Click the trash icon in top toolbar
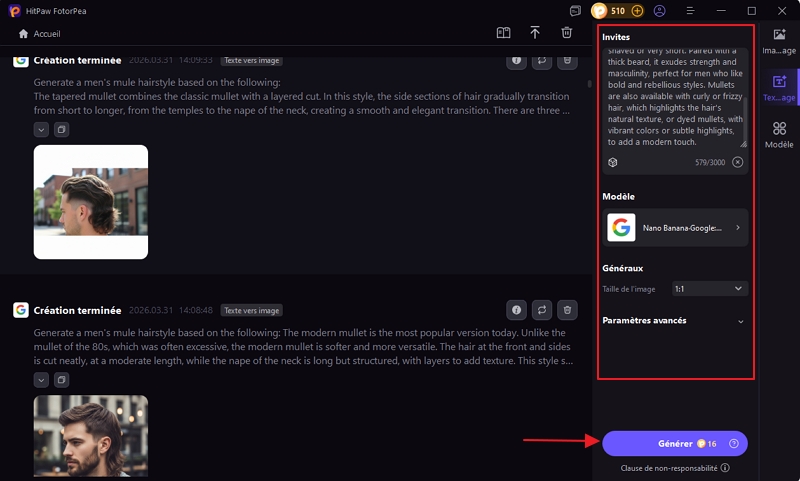This screenshot has height=481, width=800. coord(566,33)
